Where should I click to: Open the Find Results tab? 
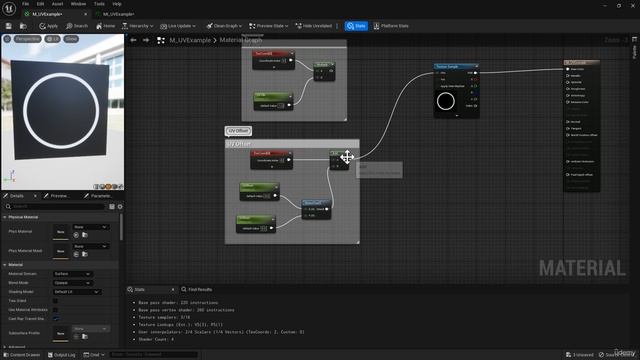(x=197, y=289)
